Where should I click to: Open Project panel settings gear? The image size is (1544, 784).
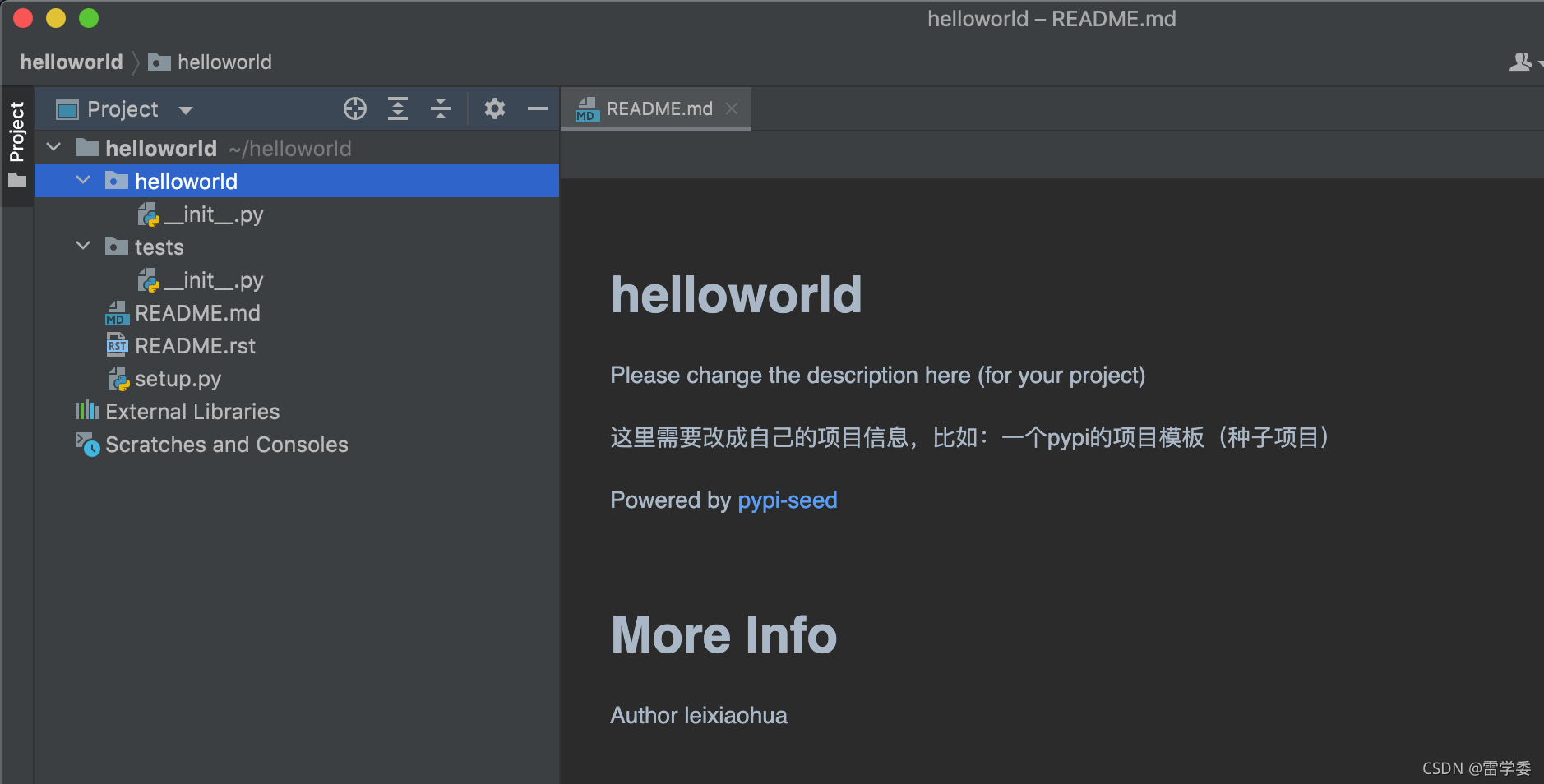(494, 108)
